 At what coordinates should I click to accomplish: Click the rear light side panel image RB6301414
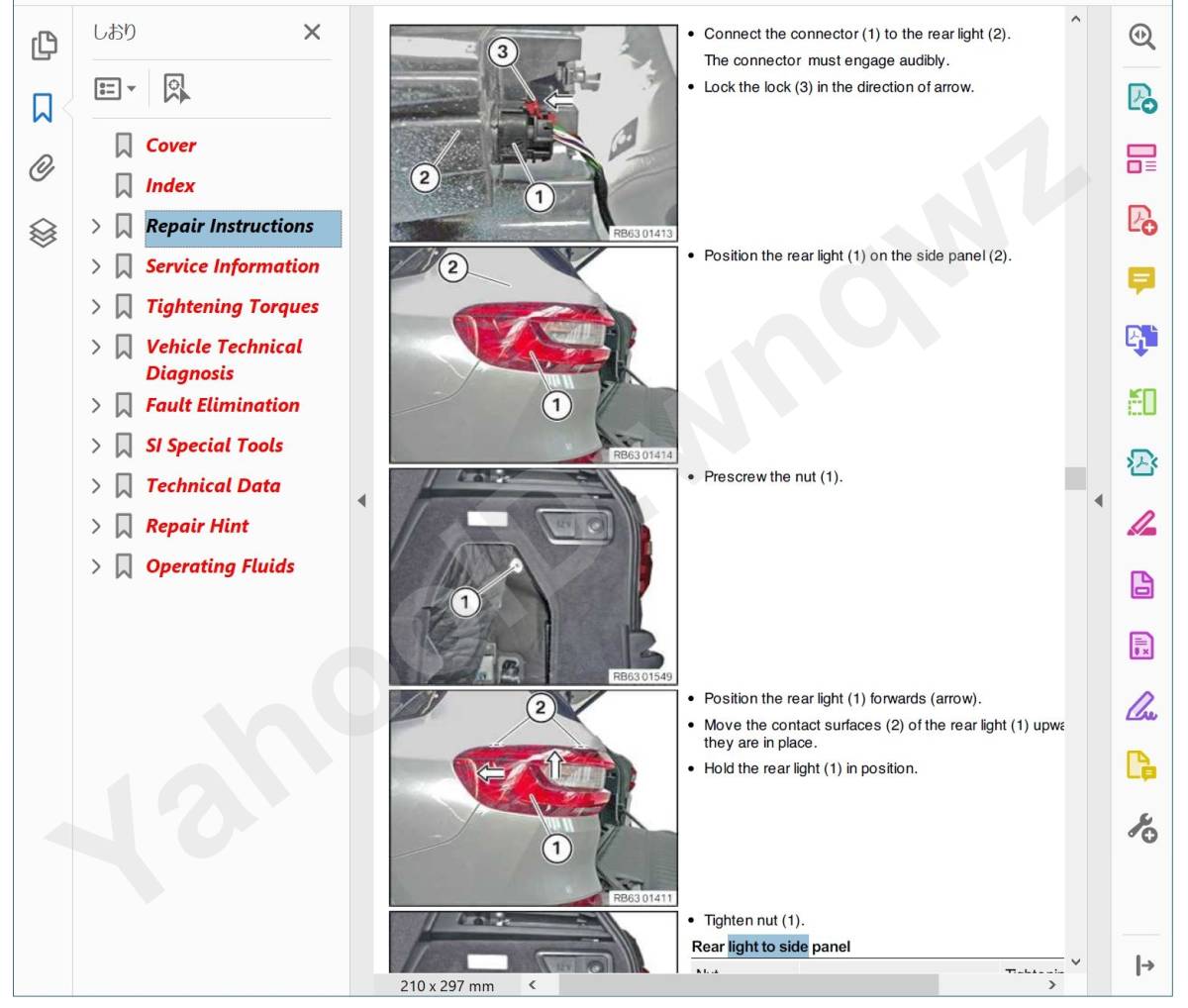pyautogui.click(x=534, y=354)
